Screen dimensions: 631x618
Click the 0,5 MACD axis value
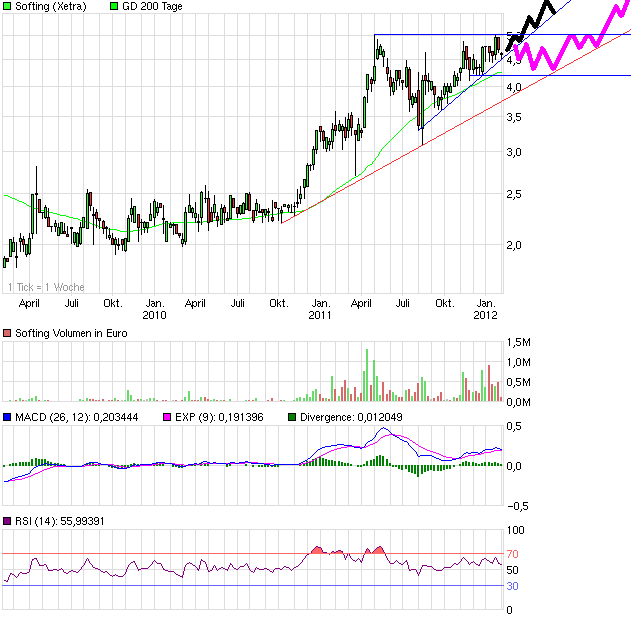pyautogui.click(x=514, y=426)
